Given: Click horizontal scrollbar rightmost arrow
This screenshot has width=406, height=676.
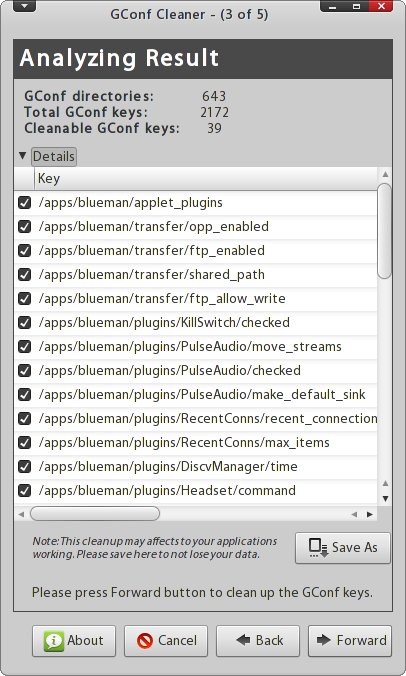Looking at the screenshot, I should click(x=370, y=514).
